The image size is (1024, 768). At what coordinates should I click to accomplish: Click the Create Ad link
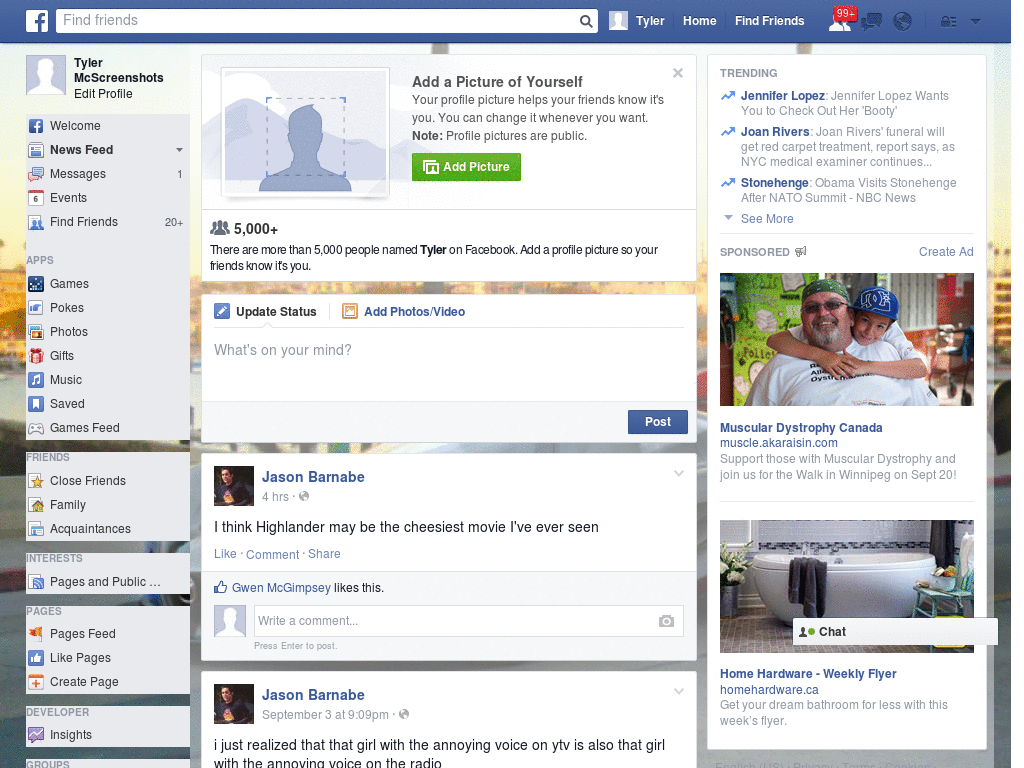click(x=946, y=252)
